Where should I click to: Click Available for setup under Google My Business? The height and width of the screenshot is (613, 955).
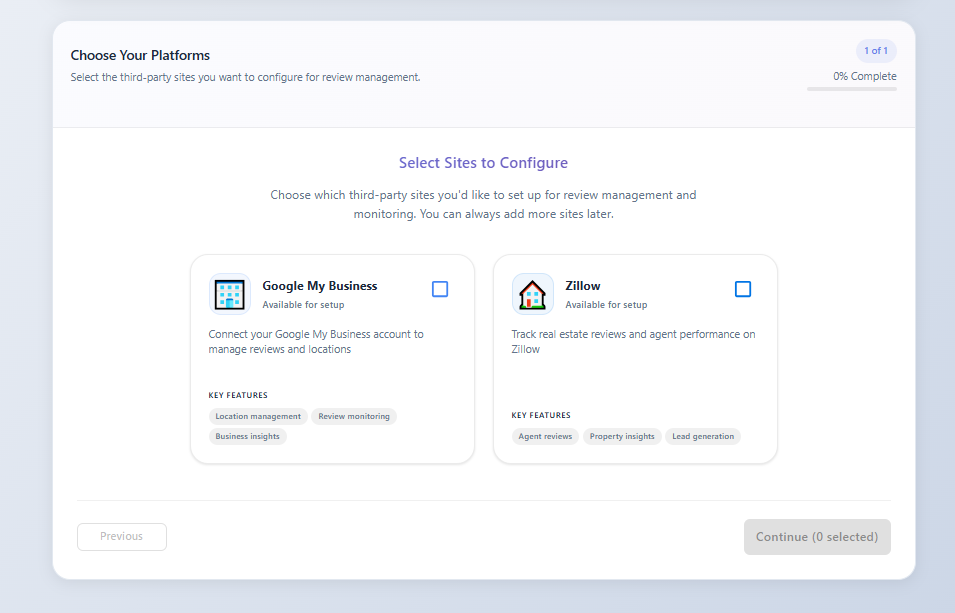pyautogui.click(x=303, y=305)
